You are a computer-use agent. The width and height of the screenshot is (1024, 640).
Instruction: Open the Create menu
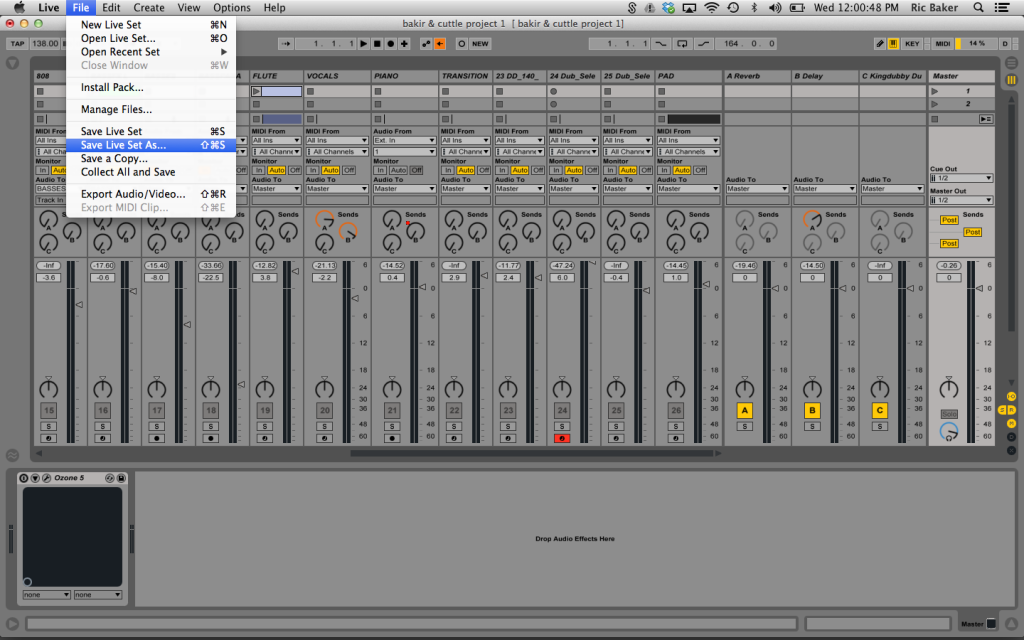[149, 8]
